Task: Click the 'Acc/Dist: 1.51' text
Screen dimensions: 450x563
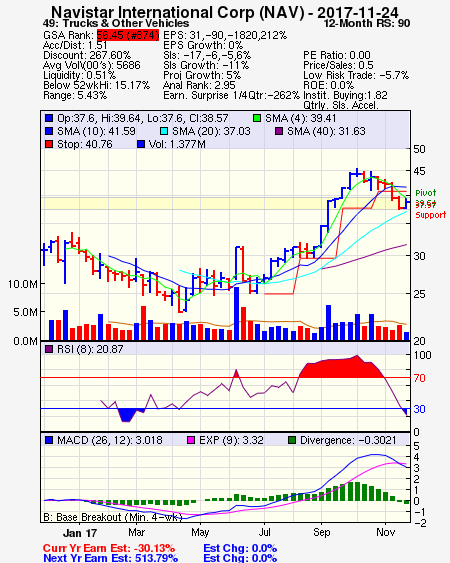Action: [75, 45]
